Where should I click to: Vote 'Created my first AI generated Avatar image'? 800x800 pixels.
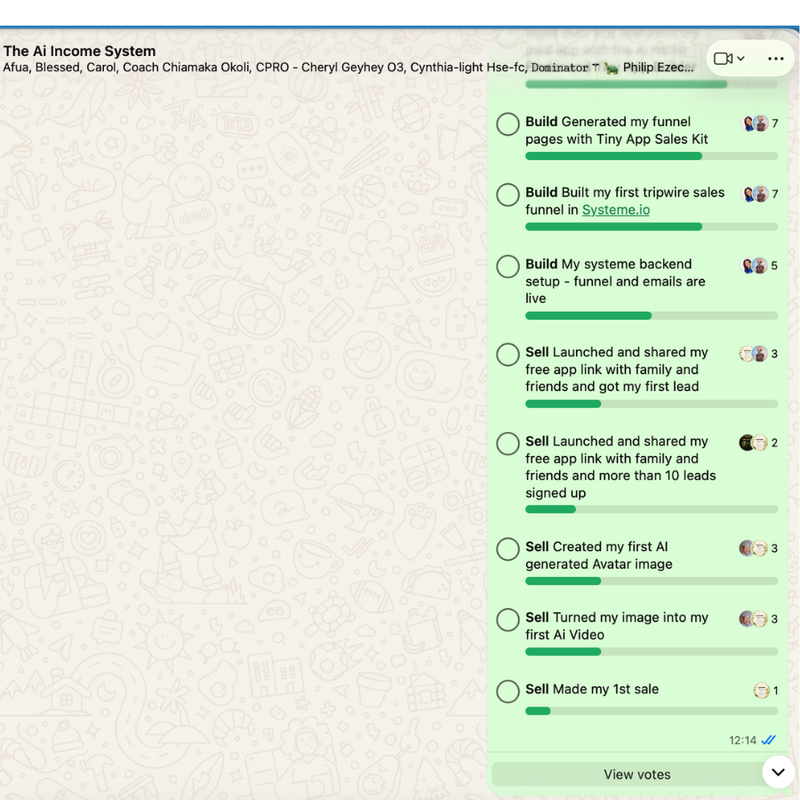508,549
